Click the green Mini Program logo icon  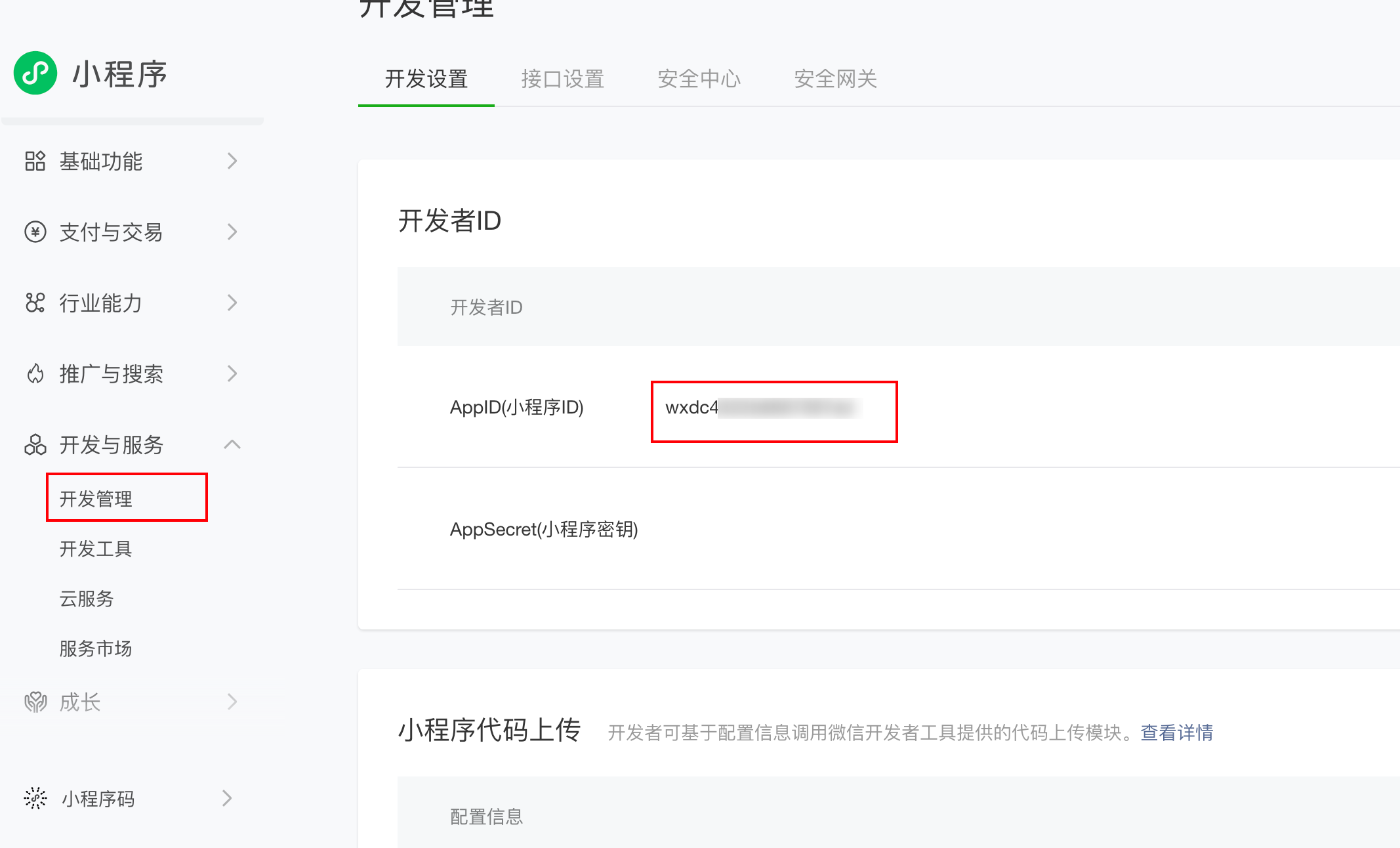tap(35, 74)
